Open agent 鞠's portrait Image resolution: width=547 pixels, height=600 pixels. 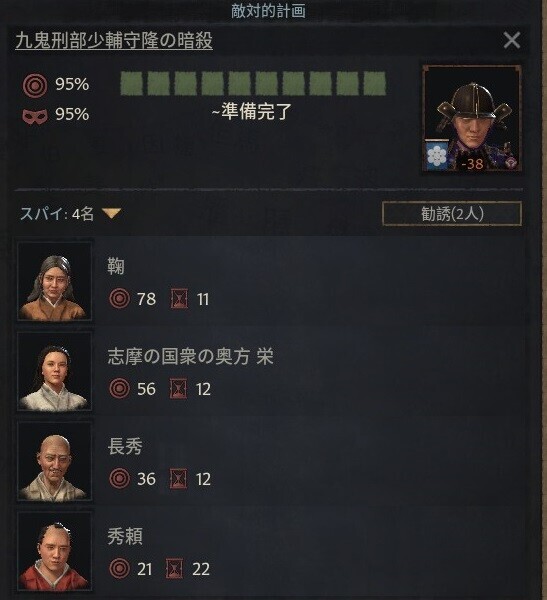[x=55, y=281]
